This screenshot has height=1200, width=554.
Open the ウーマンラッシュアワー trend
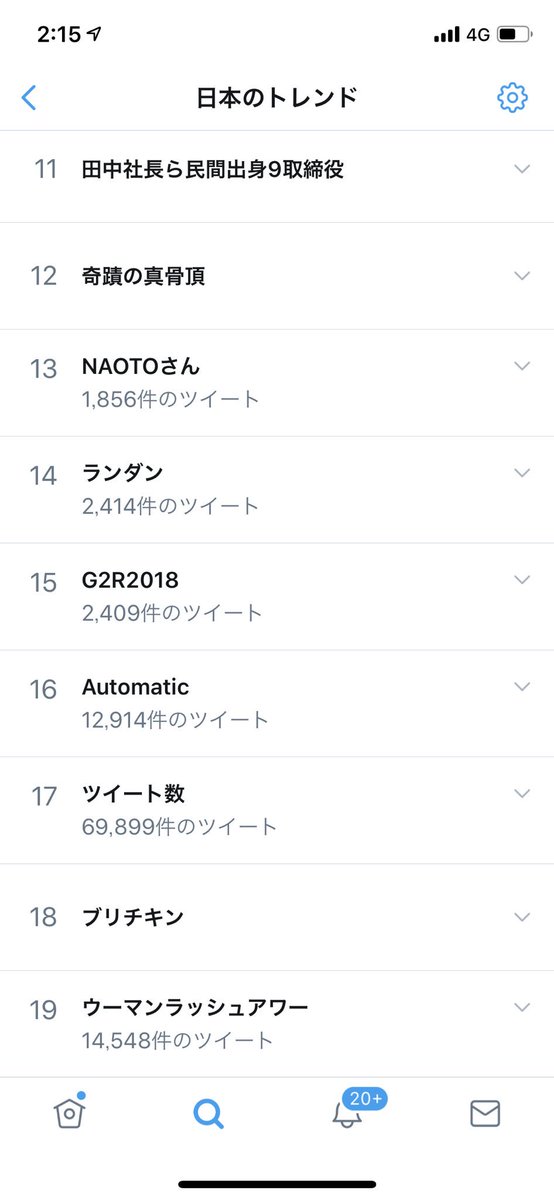tap(277, 1024)
